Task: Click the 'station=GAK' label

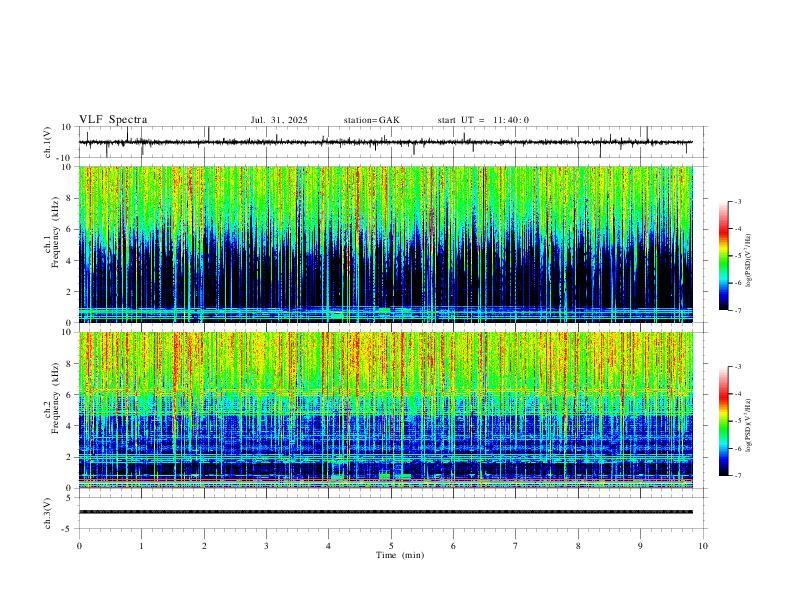Action: click(371, 120)
